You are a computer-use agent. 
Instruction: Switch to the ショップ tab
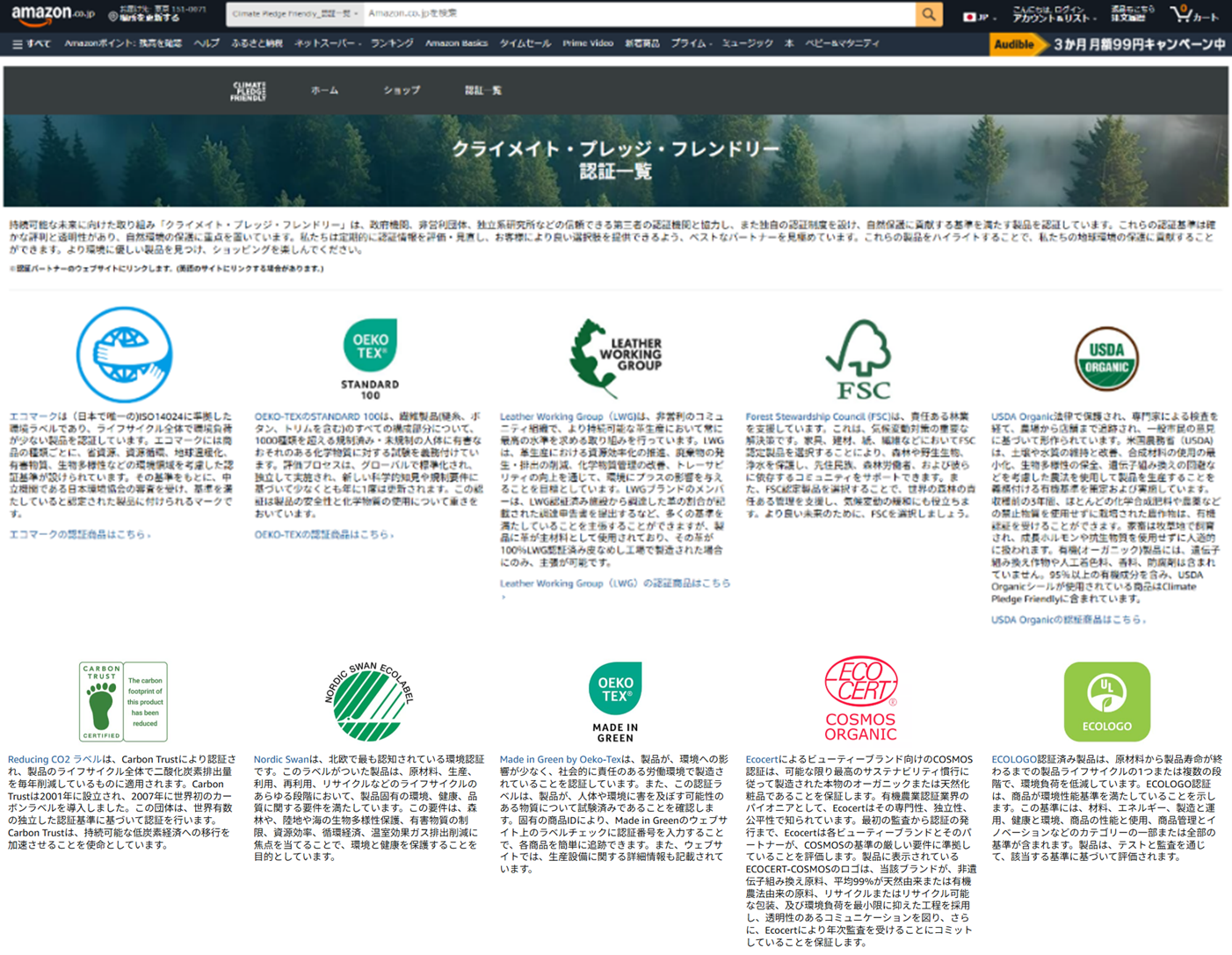click(x=402, y=90)
